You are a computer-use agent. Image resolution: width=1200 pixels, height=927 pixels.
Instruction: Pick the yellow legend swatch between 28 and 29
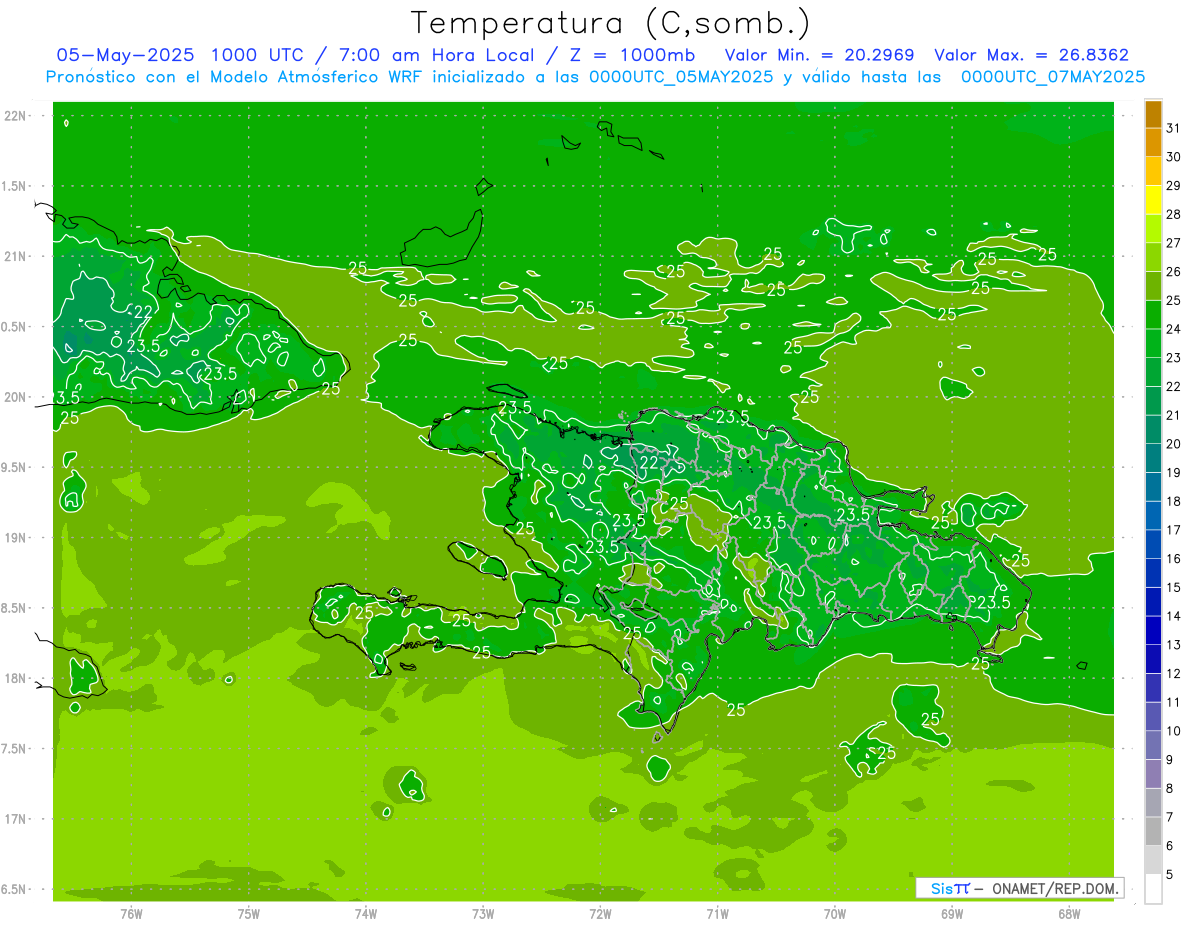(1153, 200)
